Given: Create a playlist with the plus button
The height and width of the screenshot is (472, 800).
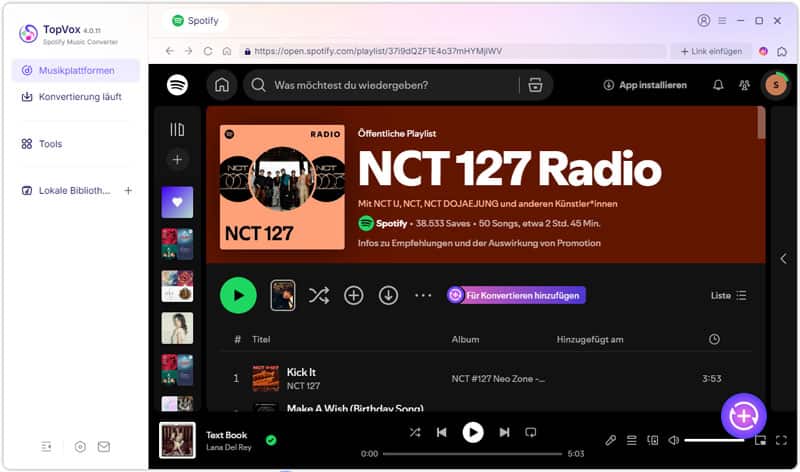Looking at the screenshot, I should pyautogui.click(x=177, y=160).
